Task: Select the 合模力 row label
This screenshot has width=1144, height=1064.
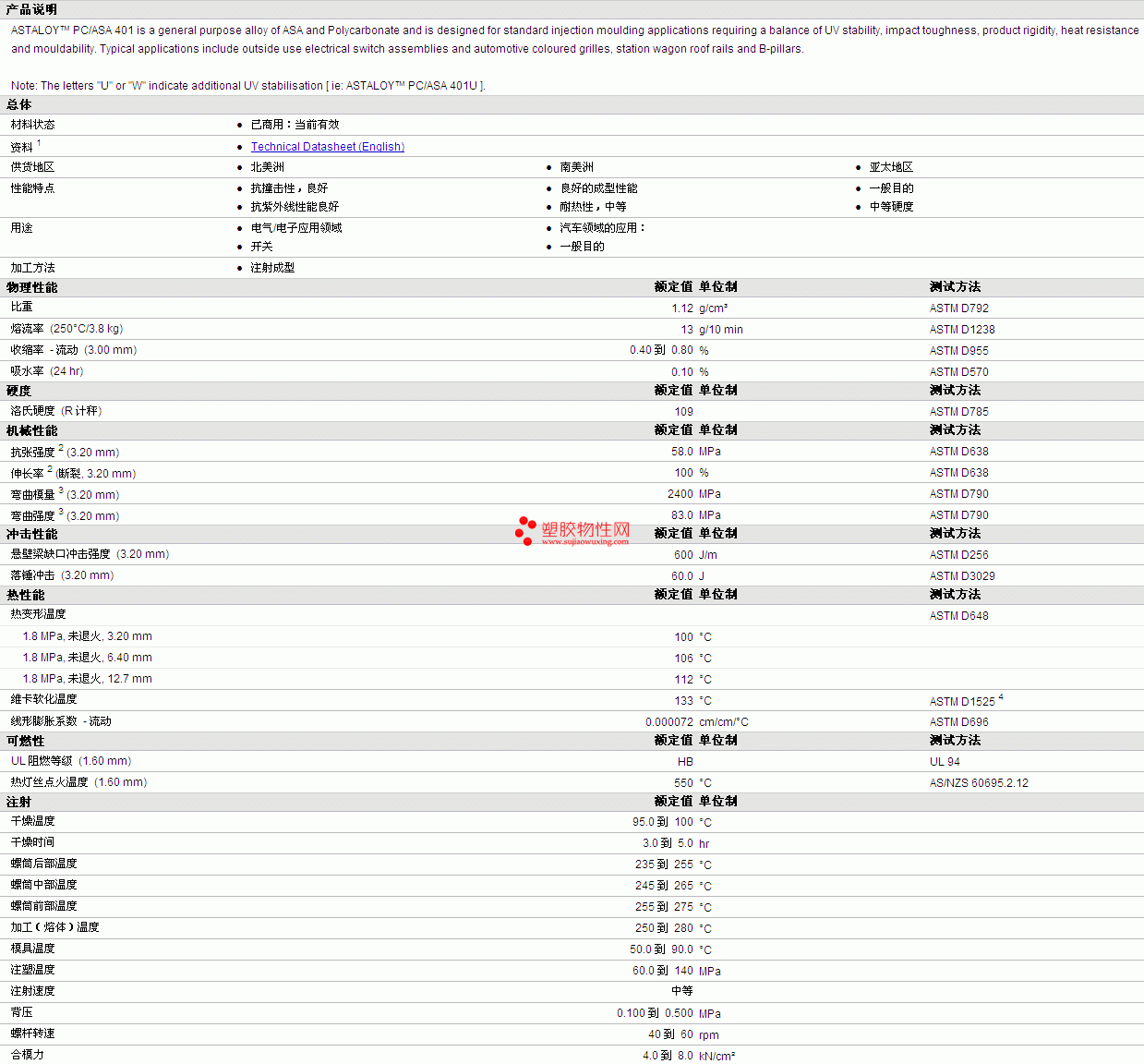Action: 27,1055
